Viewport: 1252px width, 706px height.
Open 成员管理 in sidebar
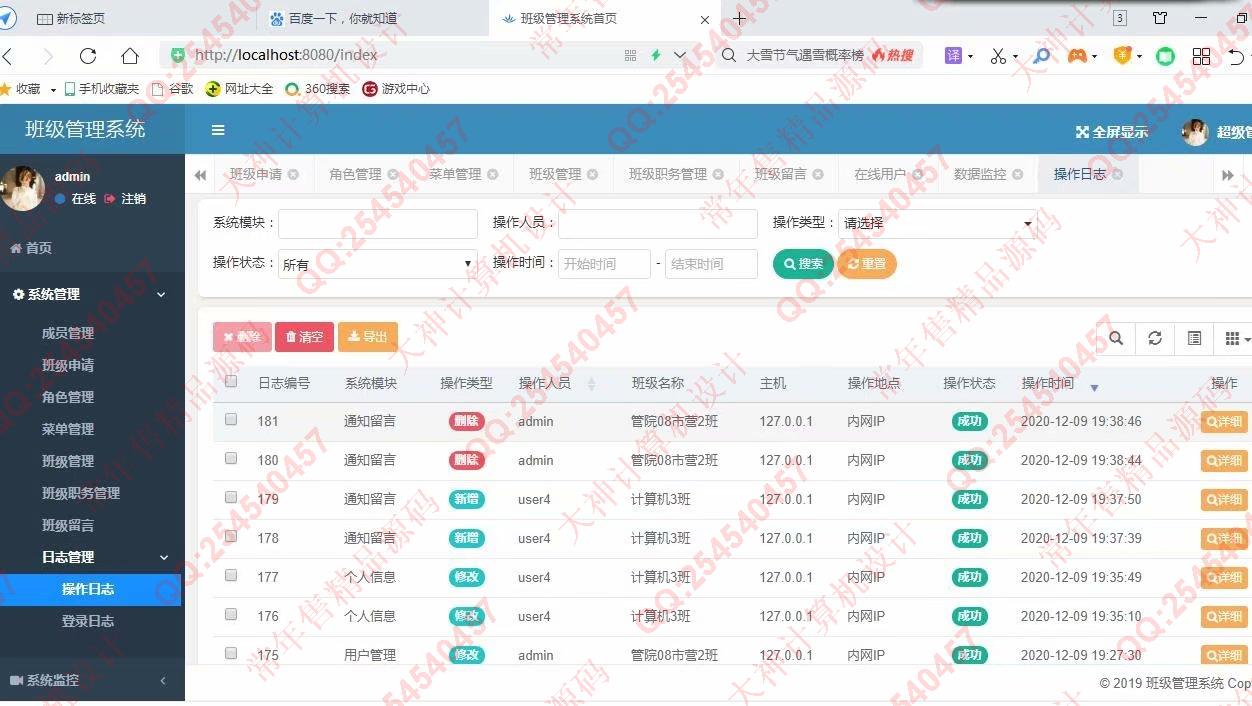(68, 333)
